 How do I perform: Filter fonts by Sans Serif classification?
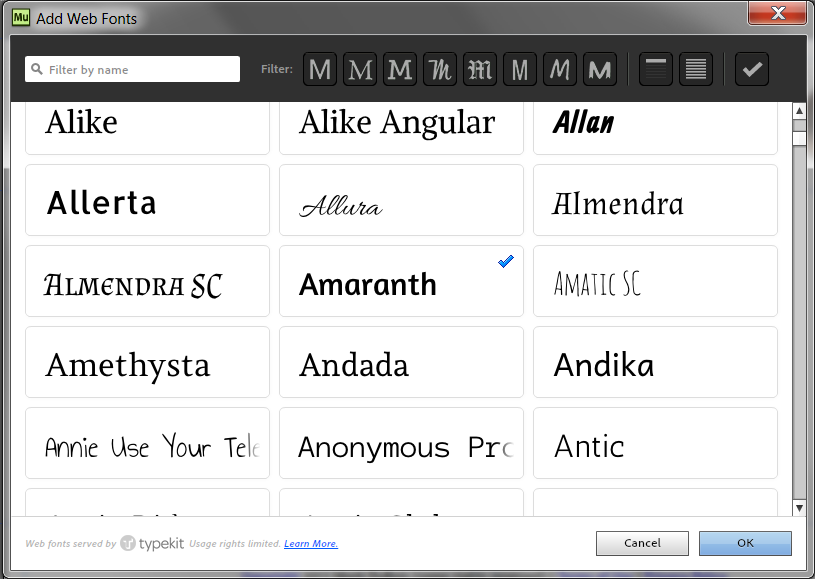point(320,69)
